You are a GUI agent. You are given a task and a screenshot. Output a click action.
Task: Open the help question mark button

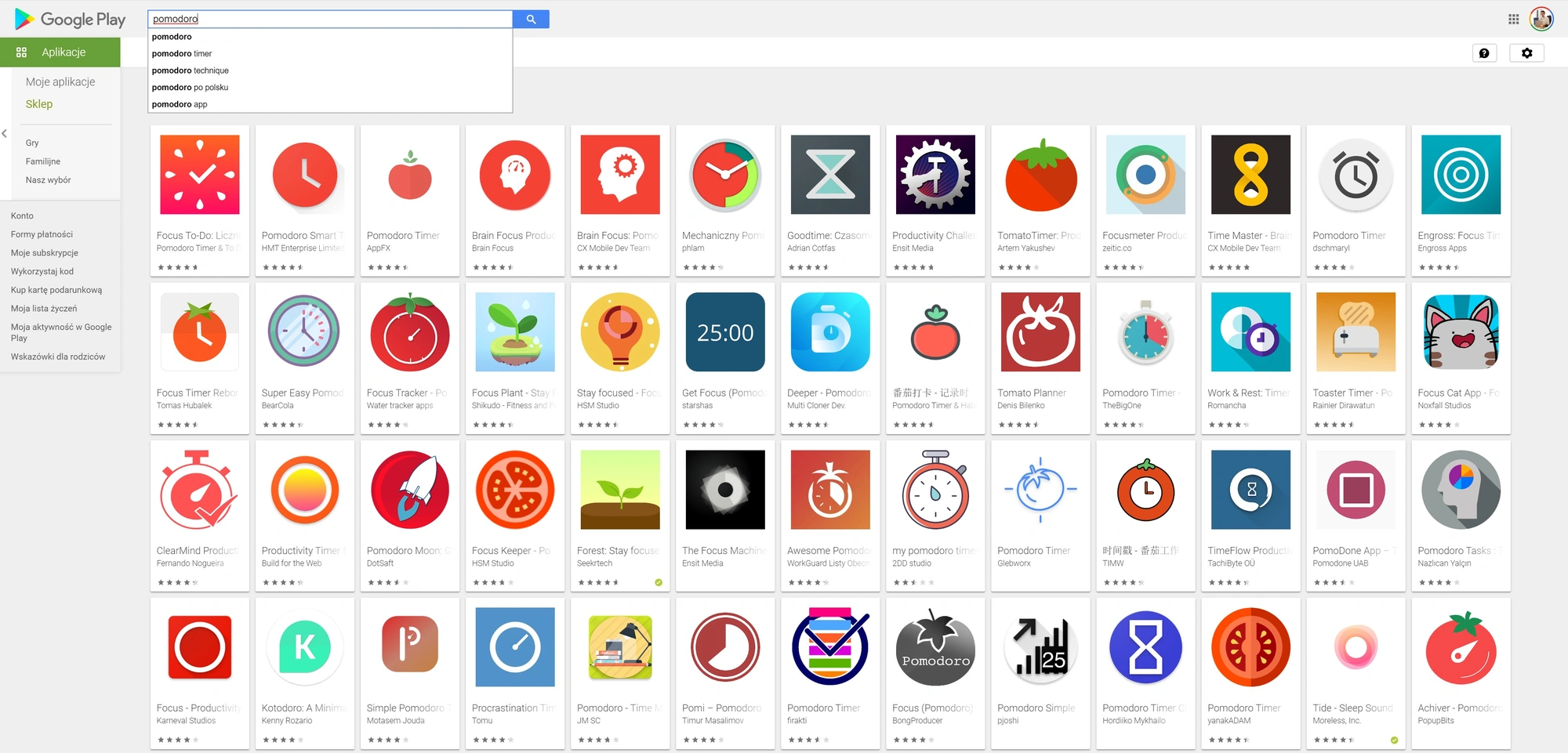[x=1484, y=52]
